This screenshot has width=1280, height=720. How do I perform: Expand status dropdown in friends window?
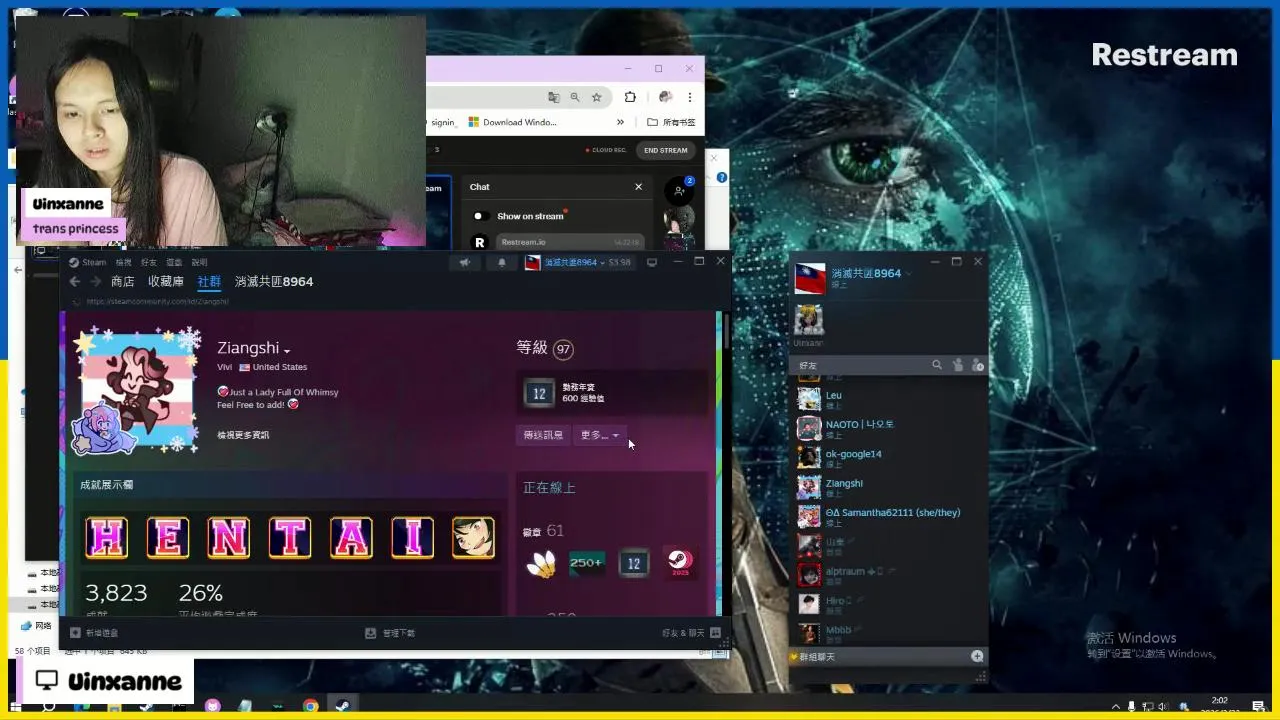click(908, 274)
